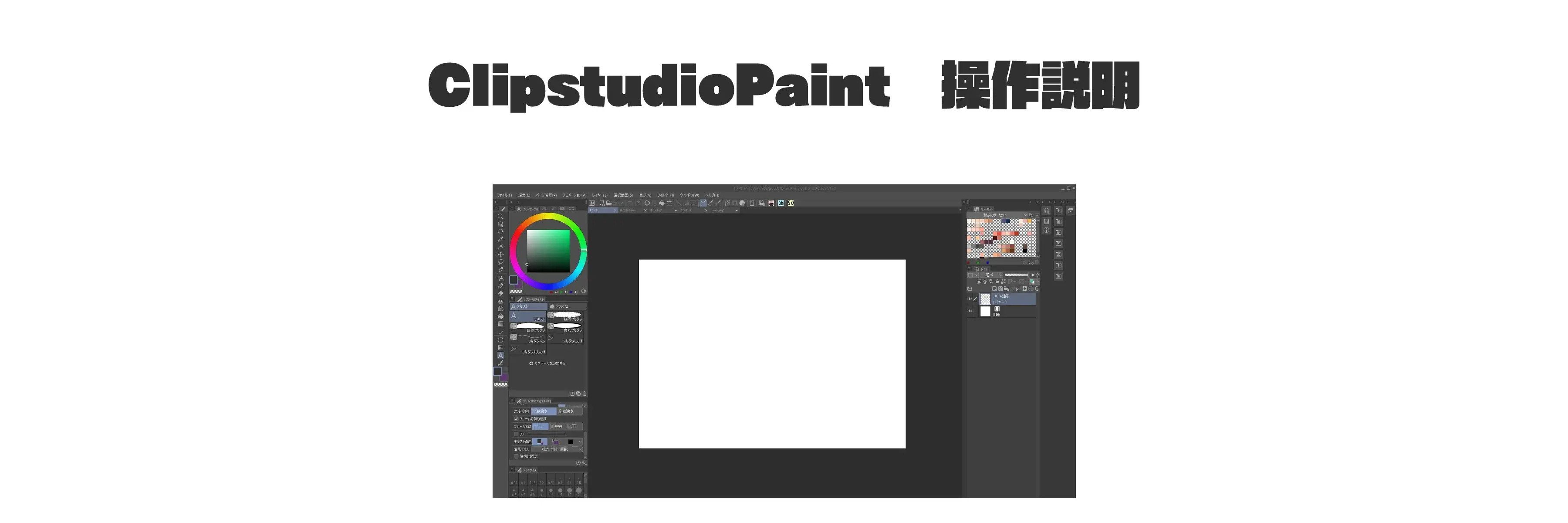1568x523 pixels.
Task: Uncheck フレームで折り返す checkbox
Action: click(x=516, y=419)
